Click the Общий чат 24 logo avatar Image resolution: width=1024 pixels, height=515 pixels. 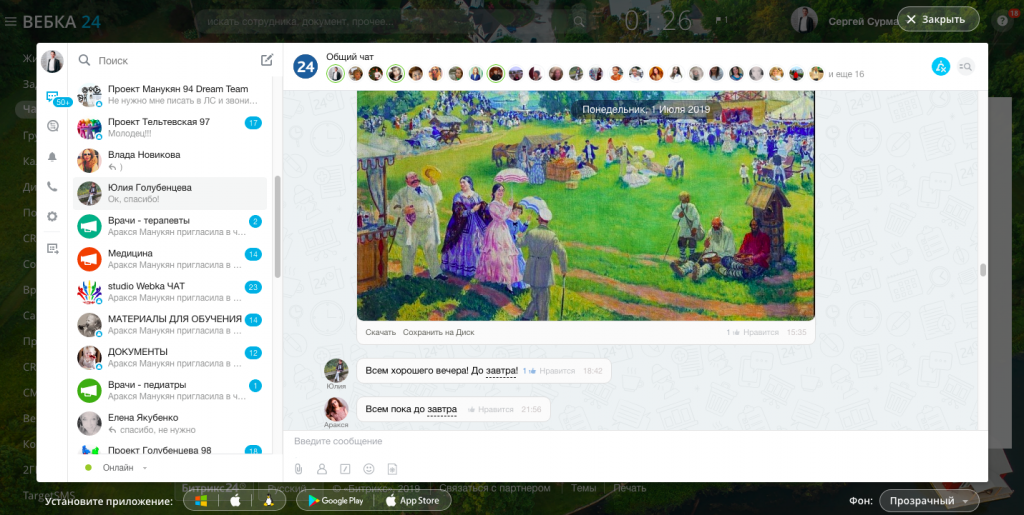(x=306, y=66)
